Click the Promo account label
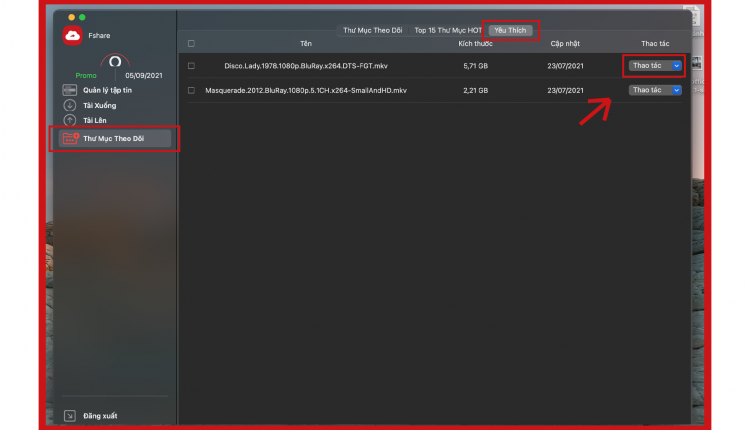 click(x=86, y=76)
